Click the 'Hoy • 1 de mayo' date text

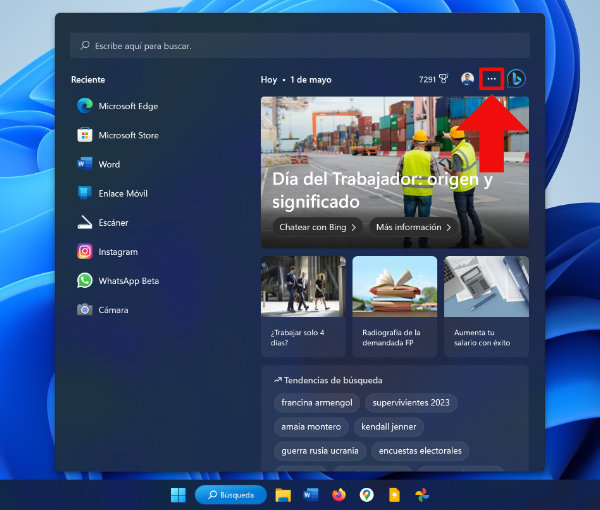pos(296,80)
